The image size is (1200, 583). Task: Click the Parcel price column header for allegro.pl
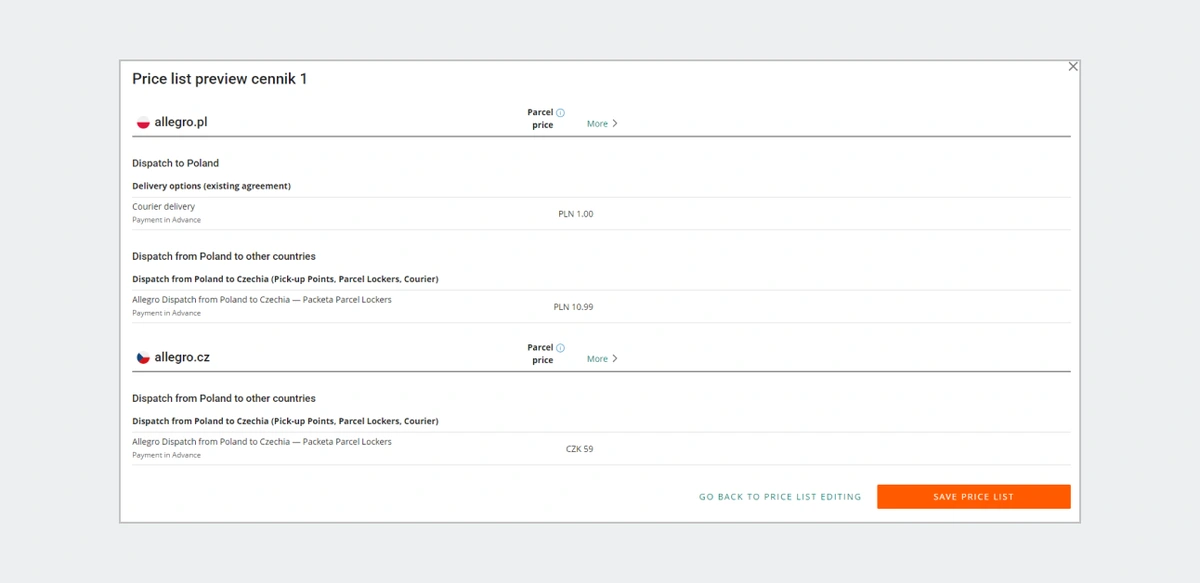pyautogui.click(x=541, y=118)
